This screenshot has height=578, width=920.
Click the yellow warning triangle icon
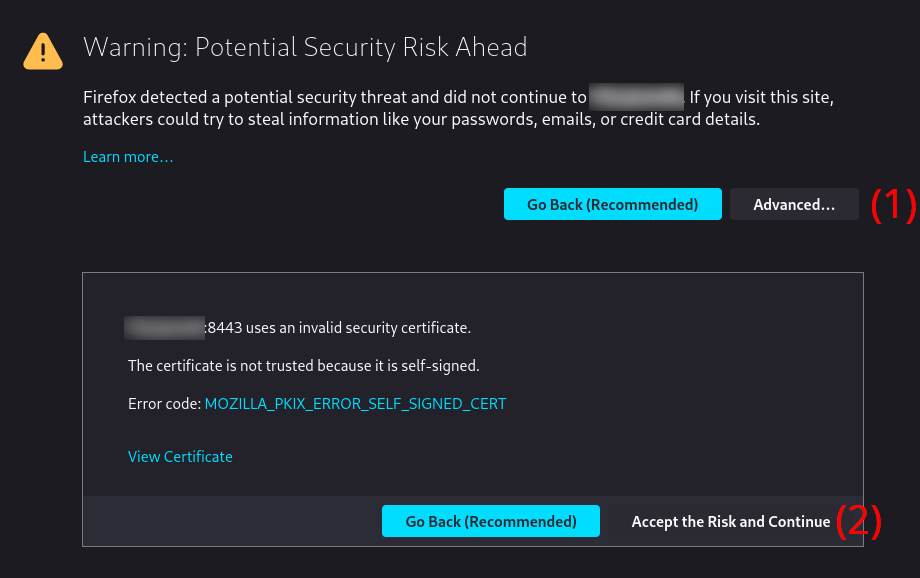[43, 52]
